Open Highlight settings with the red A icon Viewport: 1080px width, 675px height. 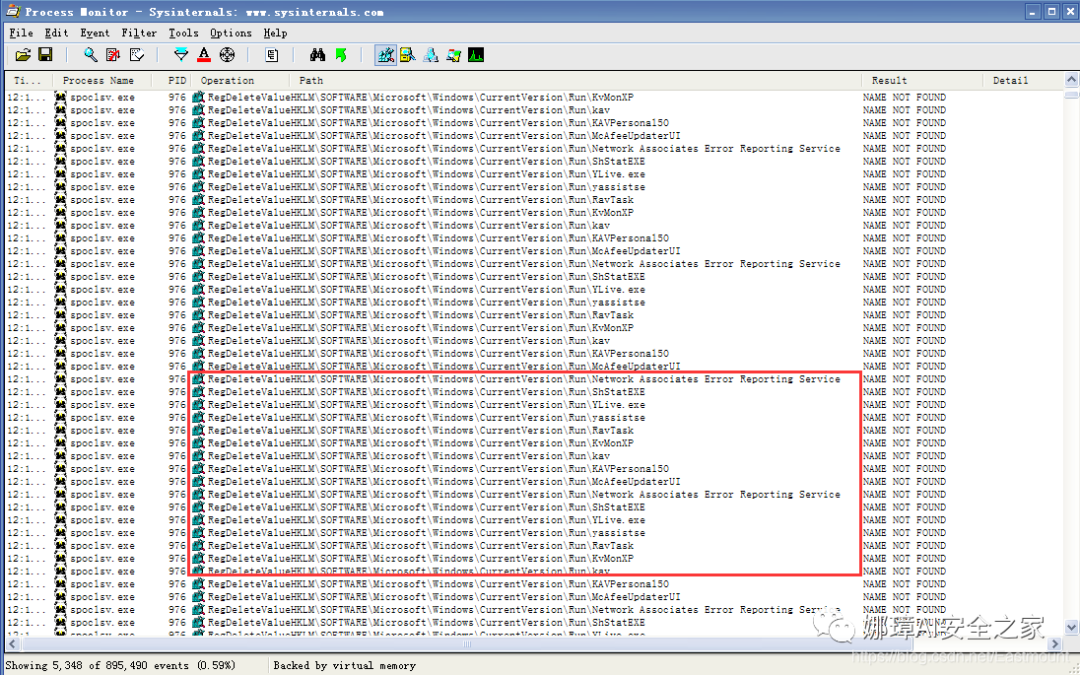tap(204, 55)
